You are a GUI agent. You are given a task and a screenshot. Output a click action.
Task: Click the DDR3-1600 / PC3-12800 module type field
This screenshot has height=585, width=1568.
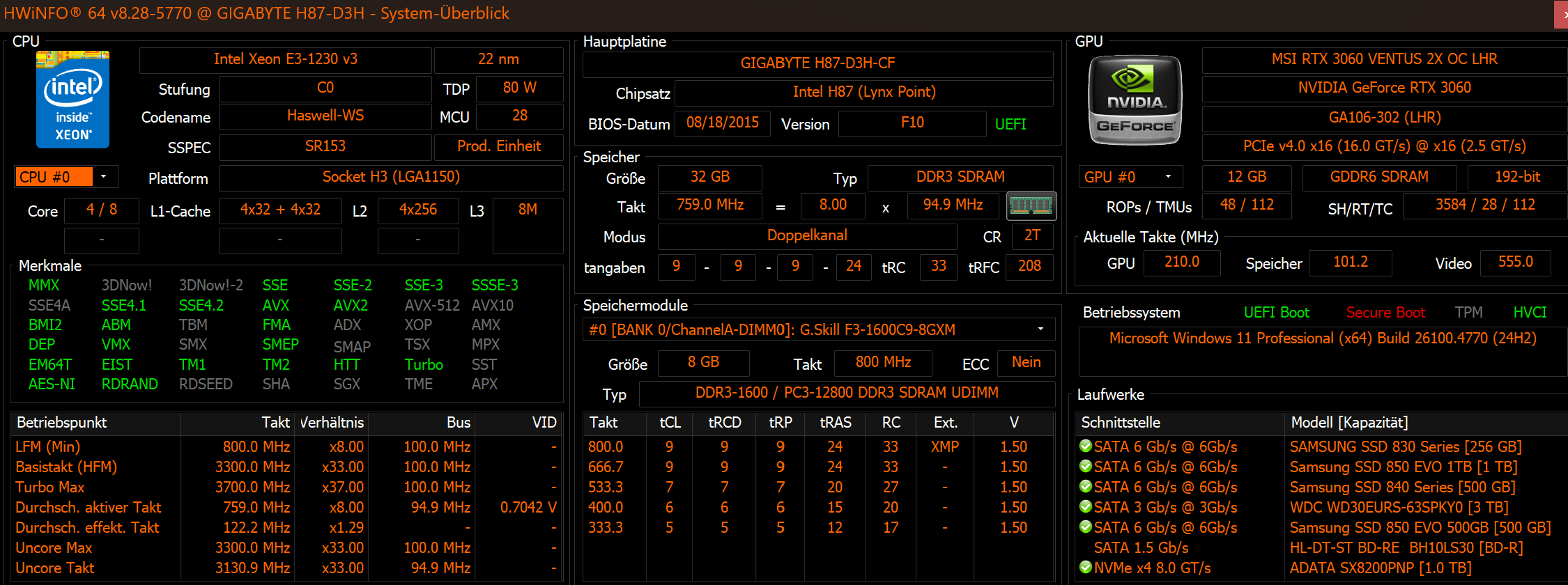point(847,393)
